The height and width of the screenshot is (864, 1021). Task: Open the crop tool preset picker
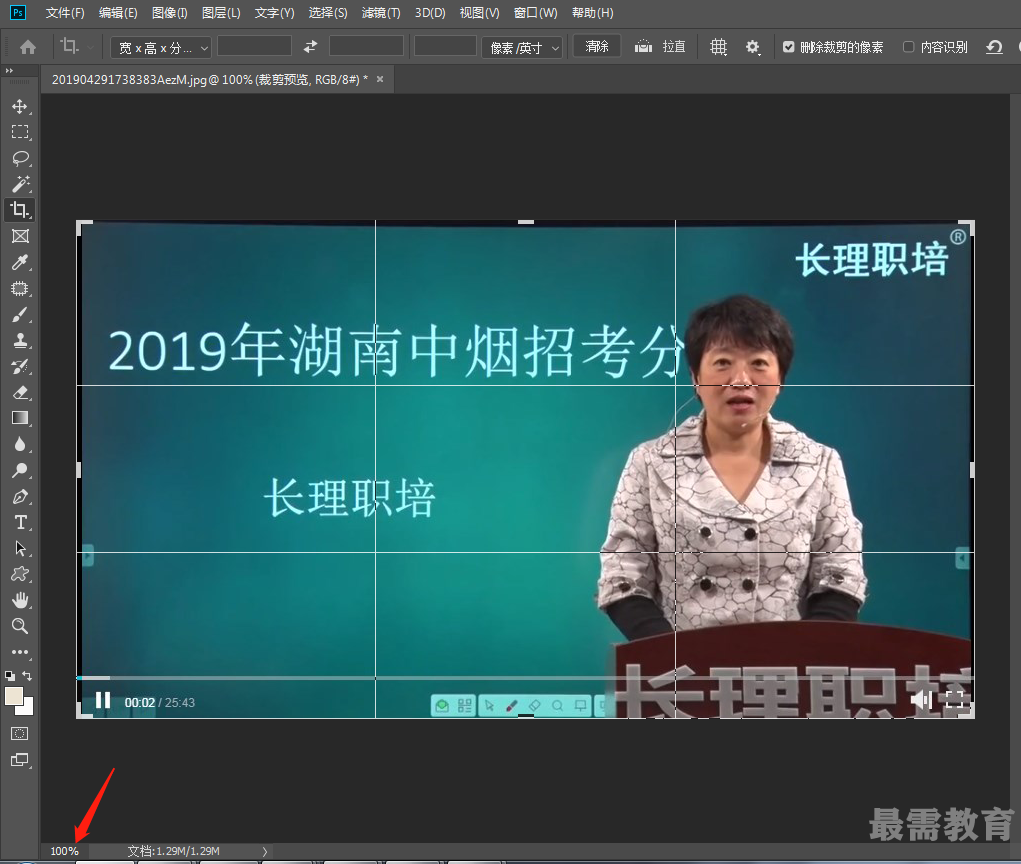(77, 47)
